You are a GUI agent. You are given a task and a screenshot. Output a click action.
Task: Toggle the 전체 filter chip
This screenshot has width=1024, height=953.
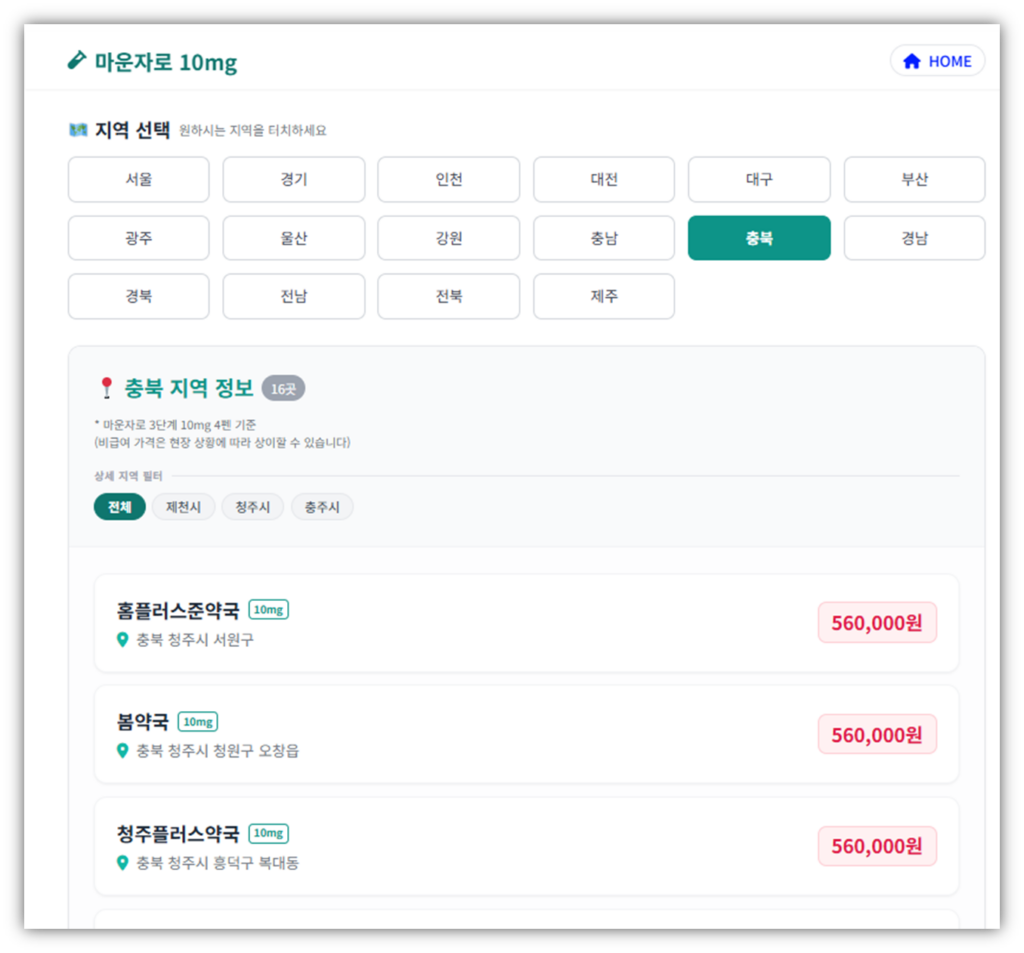pos(119,507)
